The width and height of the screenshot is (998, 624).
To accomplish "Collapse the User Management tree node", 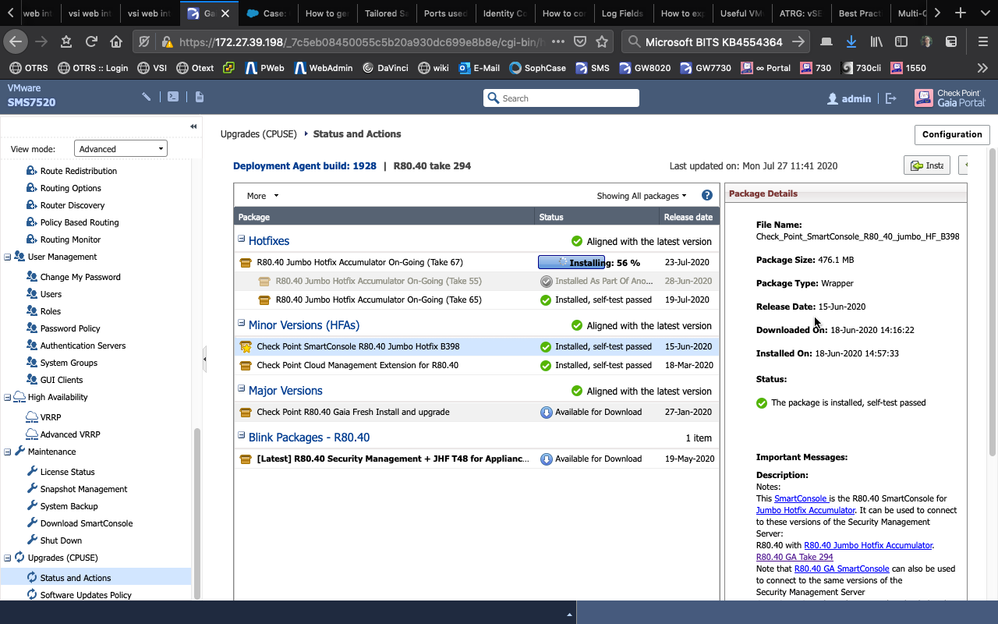I will click(8, 257).
